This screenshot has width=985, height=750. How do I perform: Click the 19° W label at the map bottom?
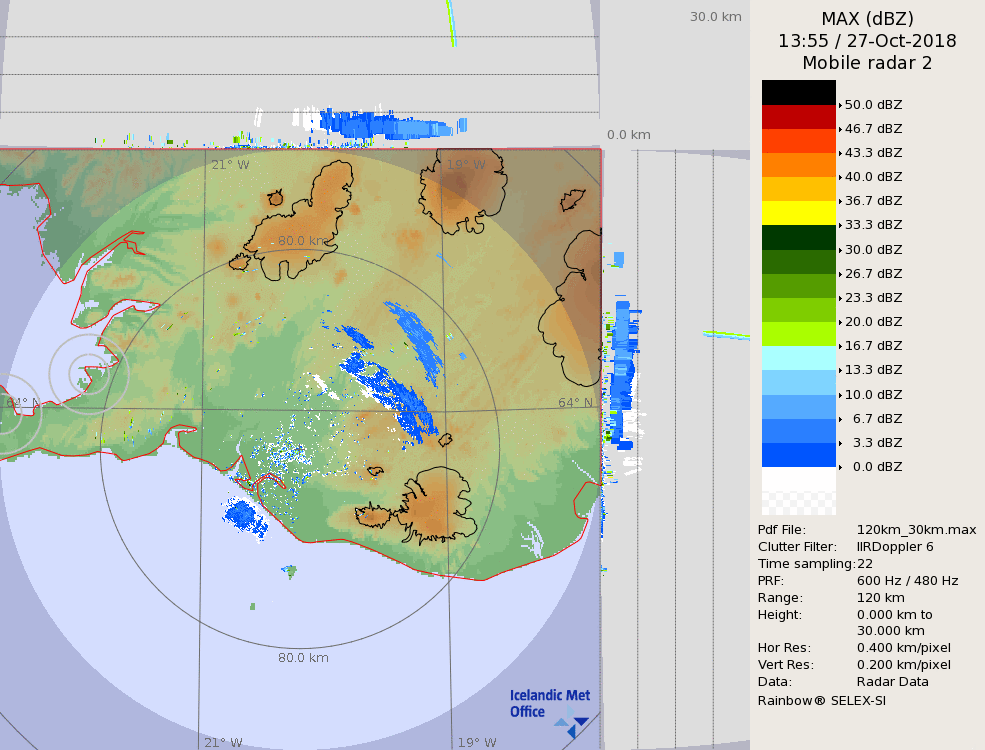point(477,742)
